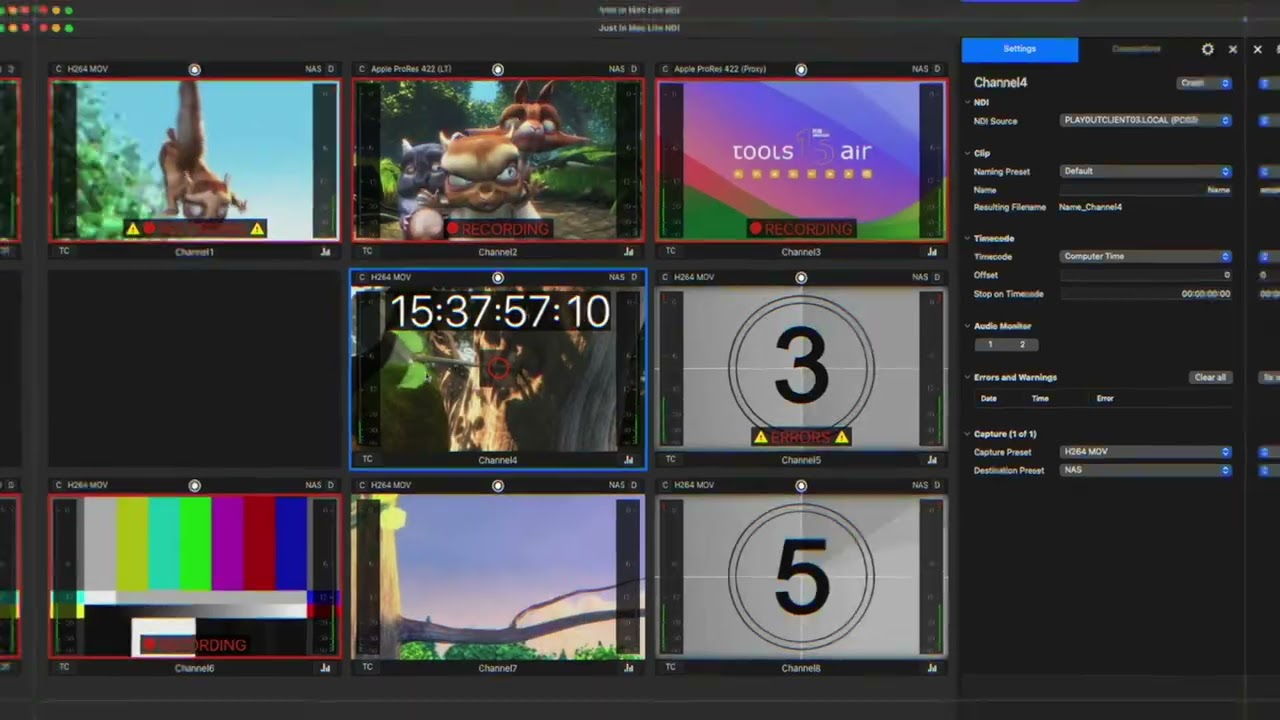1280x720 pixels.
Task: Select the Channel2 preview thumbnail
Action: click(498, 160)
